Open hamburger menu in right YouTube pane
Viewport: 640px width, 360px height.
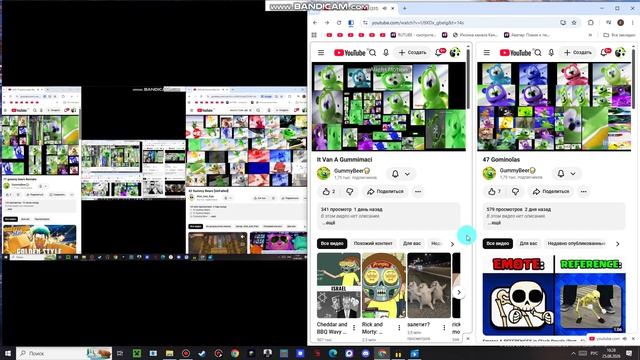tap(487, 53)
